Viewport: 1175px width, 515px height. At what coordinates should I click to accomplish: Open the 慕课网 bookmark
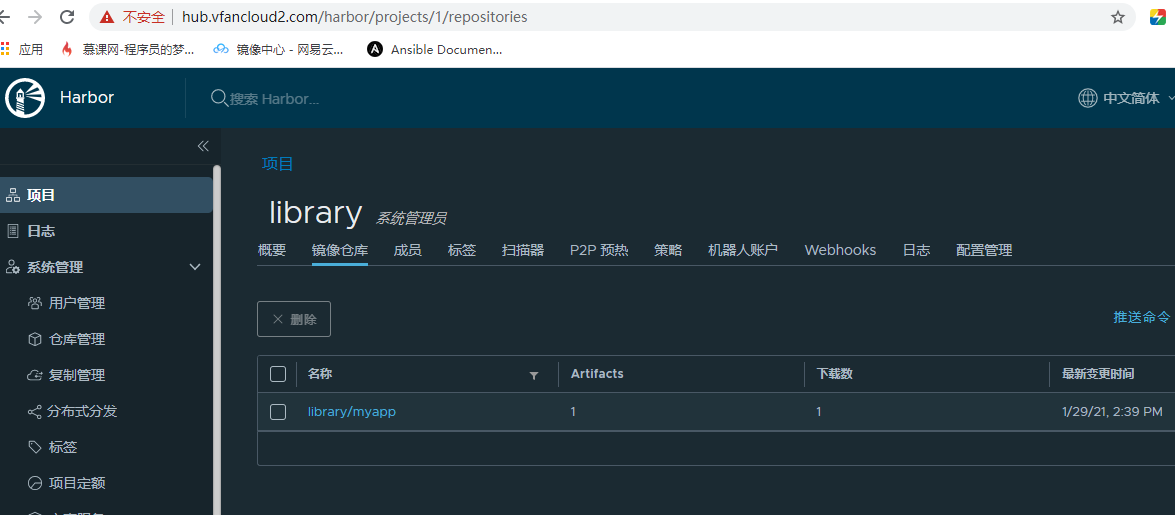click(x=127, y=49)
